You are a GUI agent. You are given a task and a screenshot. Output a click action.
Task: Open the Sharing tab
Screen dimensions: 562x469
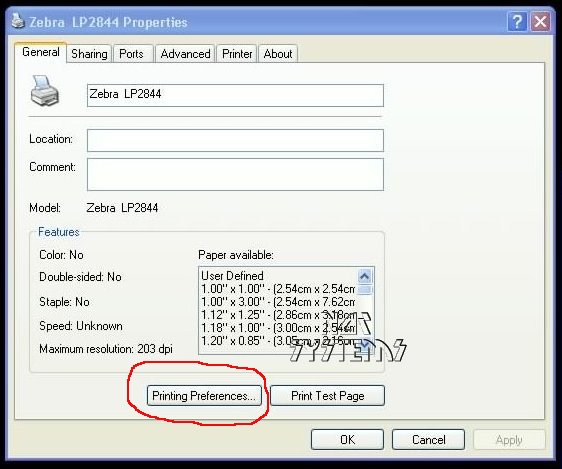[89, 54]
